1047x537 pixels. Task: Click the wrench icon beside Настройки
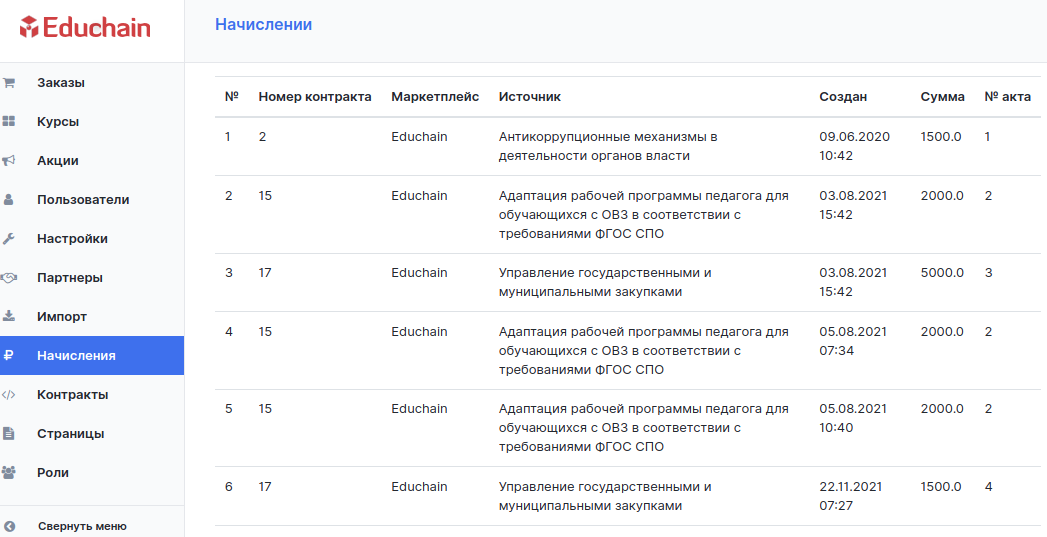(x=9, y=238)
